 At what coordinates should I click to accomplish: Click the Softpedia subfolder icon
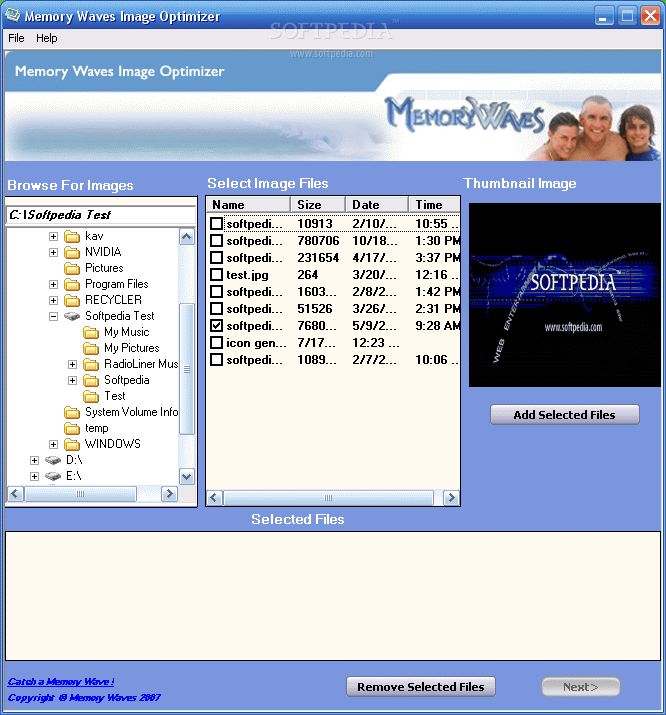[91, 380]
